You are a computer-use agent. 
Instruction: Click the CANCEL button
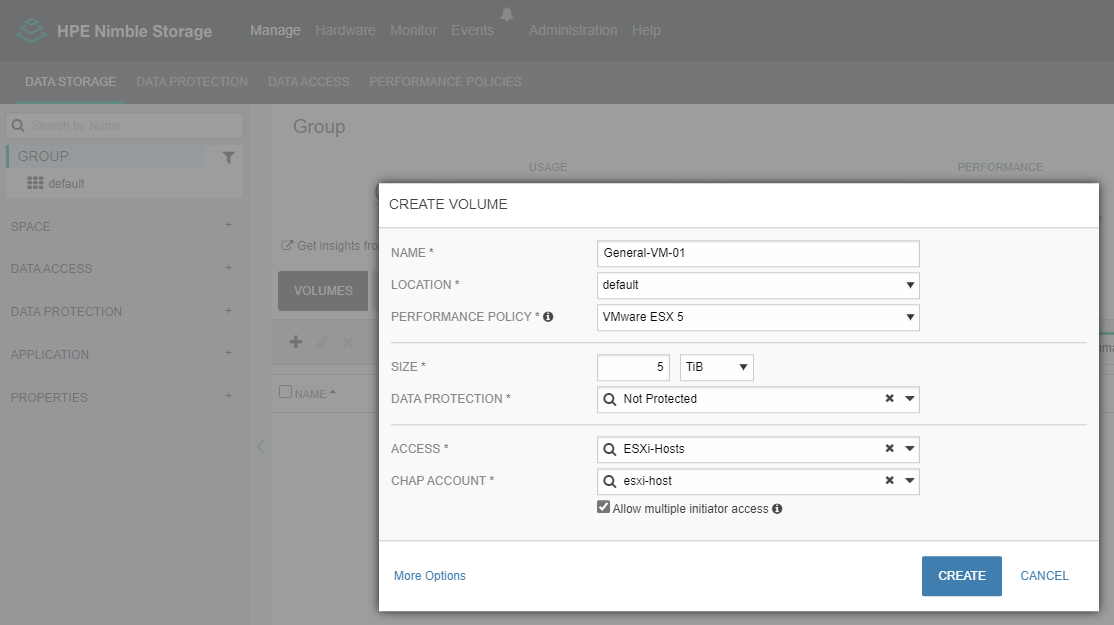coord(1044,576)
